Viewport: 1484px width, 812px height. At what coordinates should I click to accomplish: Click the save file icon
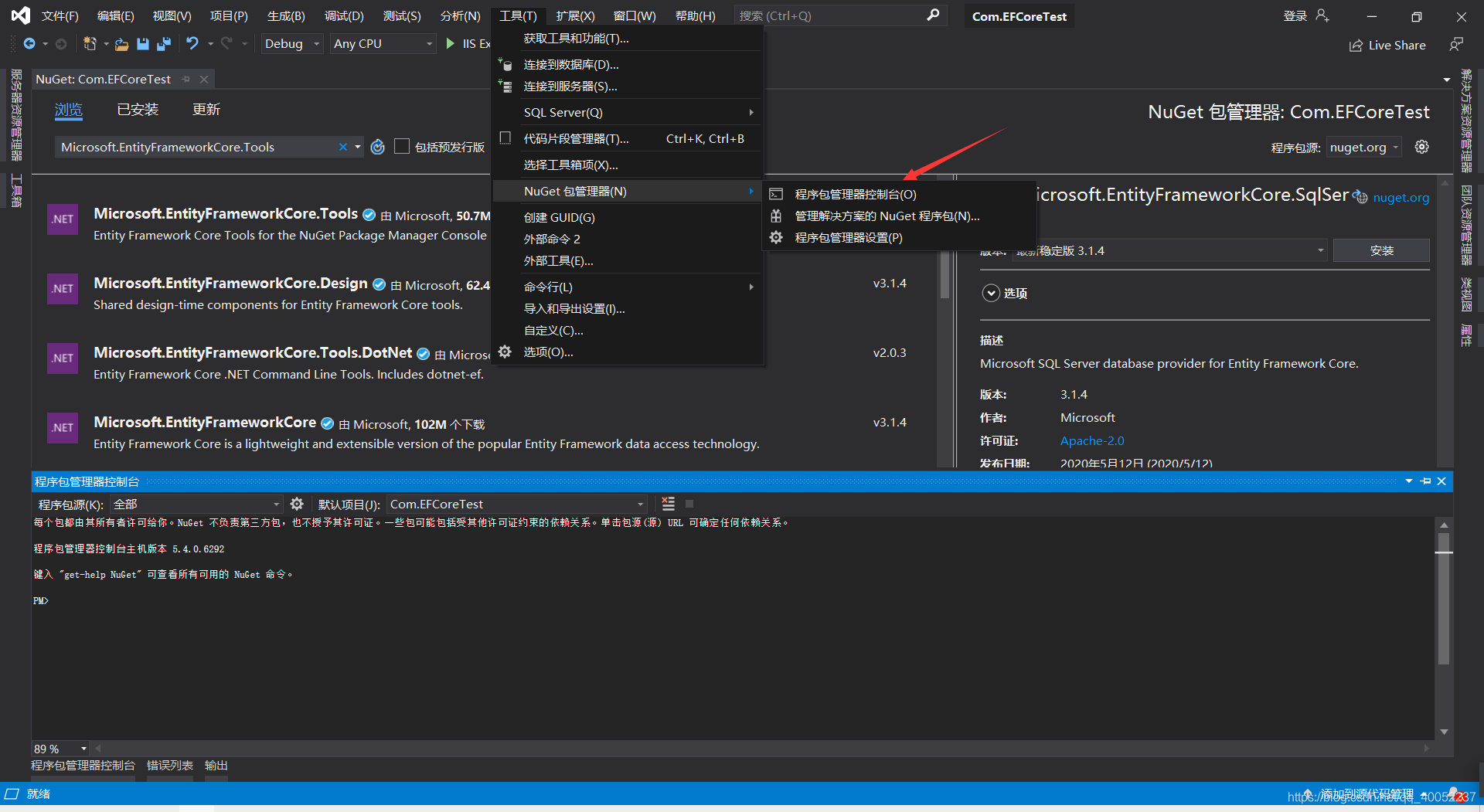[143, 44]
